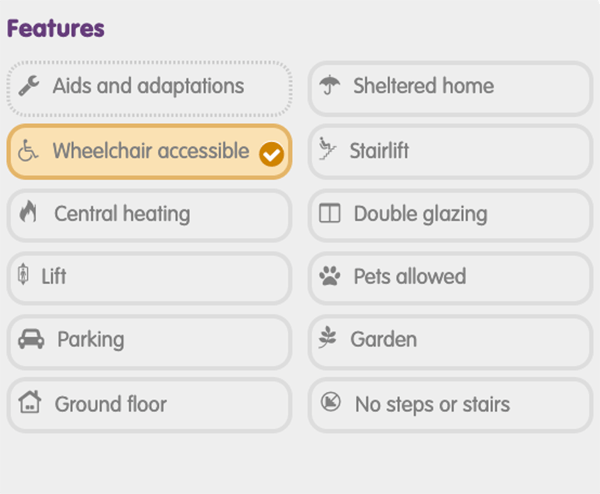This screenshot has height=494, width=600.
Task: Enable the Stairlift feature filter
Action: click(450, 152)
